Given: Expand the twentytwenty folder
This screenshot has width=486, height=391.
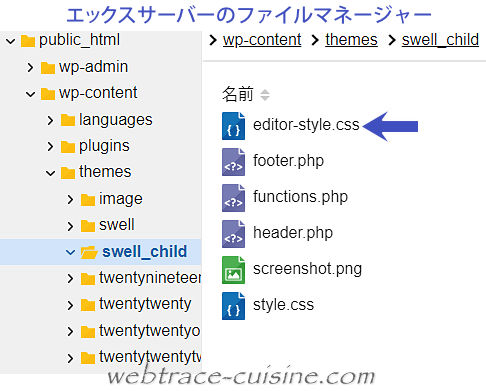Looking at the screenshot, I should (x=70, y=305).
